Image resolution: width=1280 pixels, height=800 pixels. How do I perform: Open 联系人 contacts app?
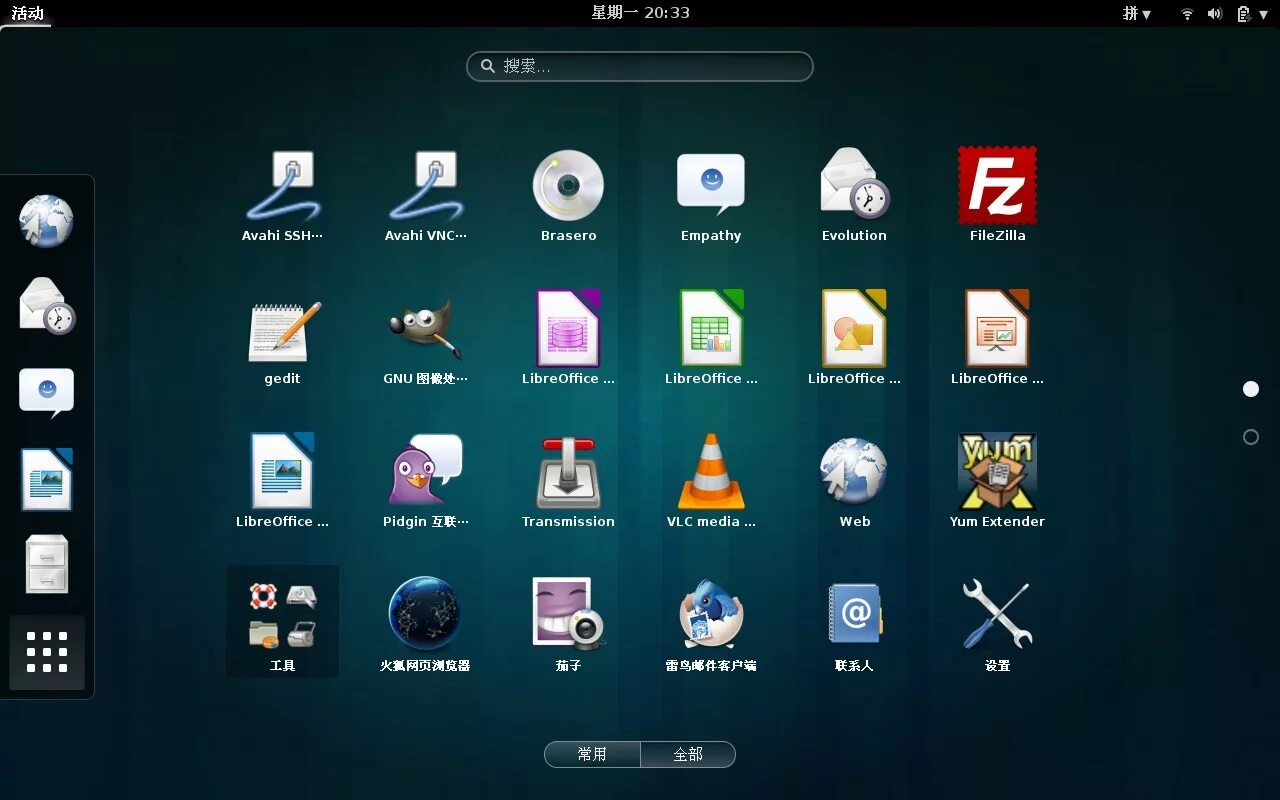[854, 625]
